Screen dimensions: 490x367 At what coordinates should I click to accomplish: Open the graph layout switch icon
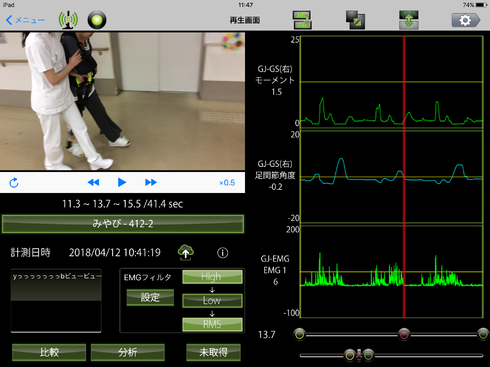click(302, 20)
